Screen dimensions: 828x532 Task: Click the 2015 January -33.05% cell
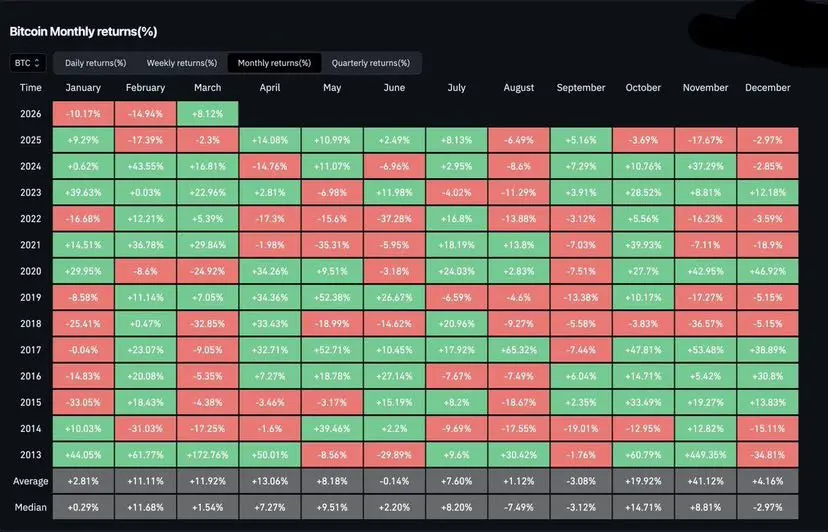pos(83,402)
